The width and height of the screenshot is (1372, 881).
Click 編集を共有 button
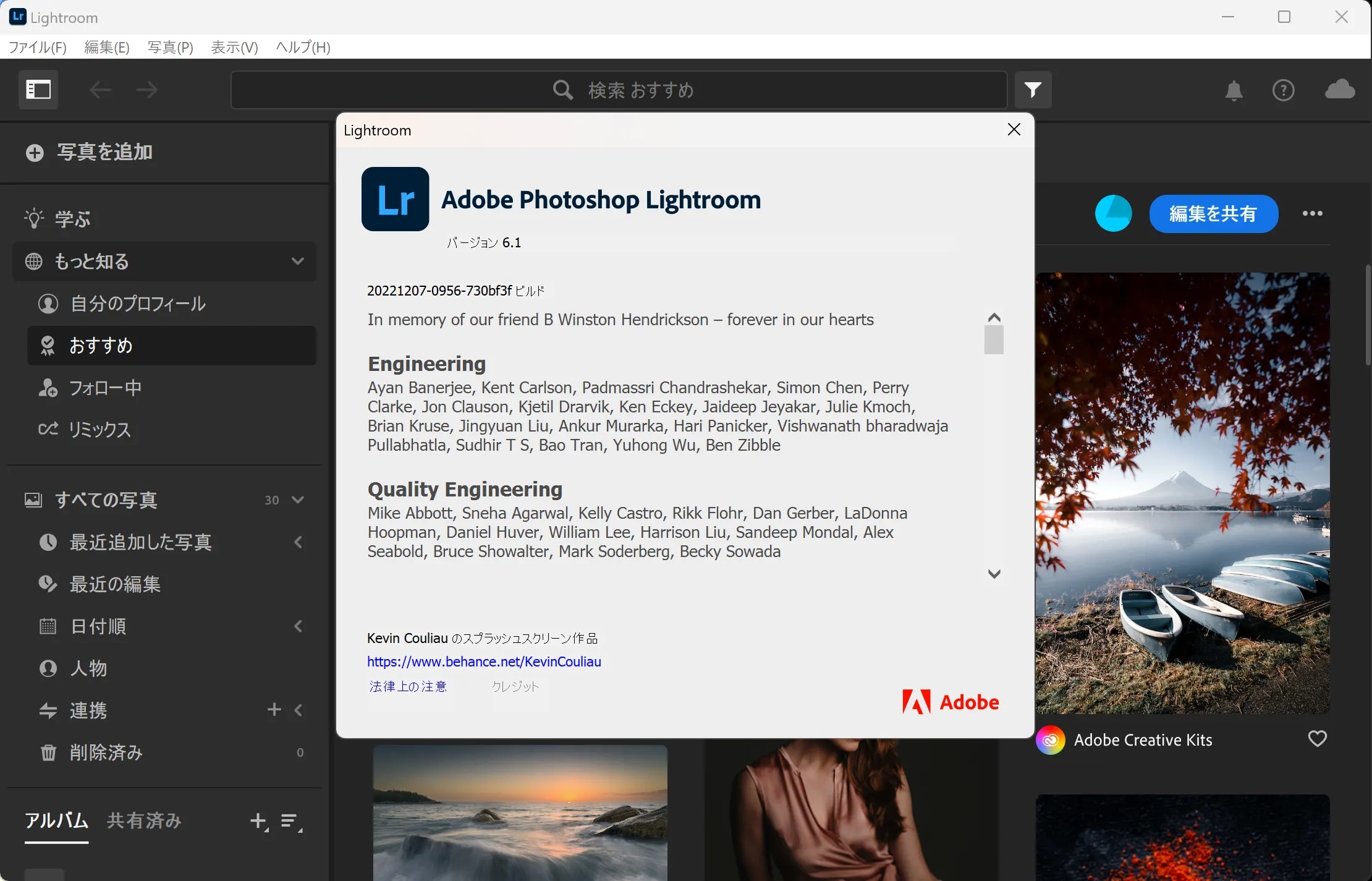coord(1213,214)
